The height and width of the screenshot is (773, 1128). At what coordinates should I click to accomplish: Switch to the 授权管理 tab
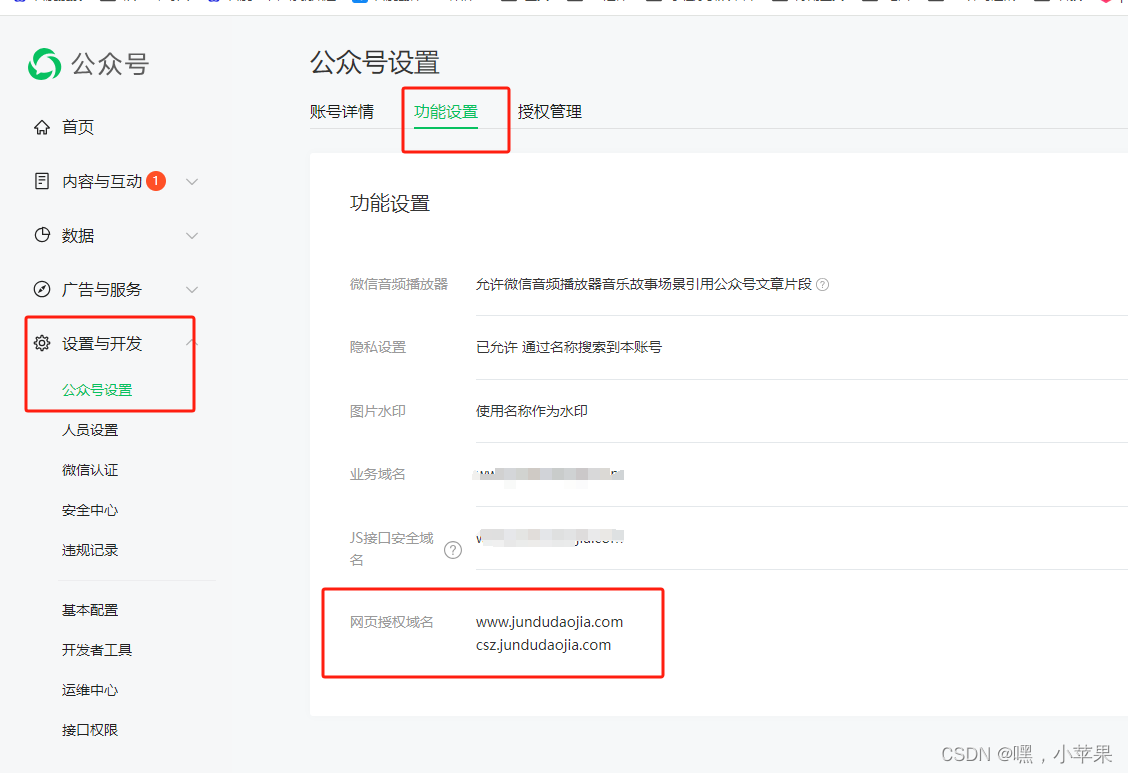point(549,111)
